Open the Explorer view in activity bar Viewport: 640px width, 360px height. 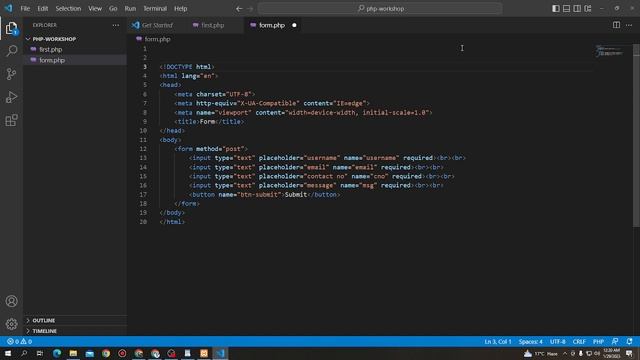11,28
